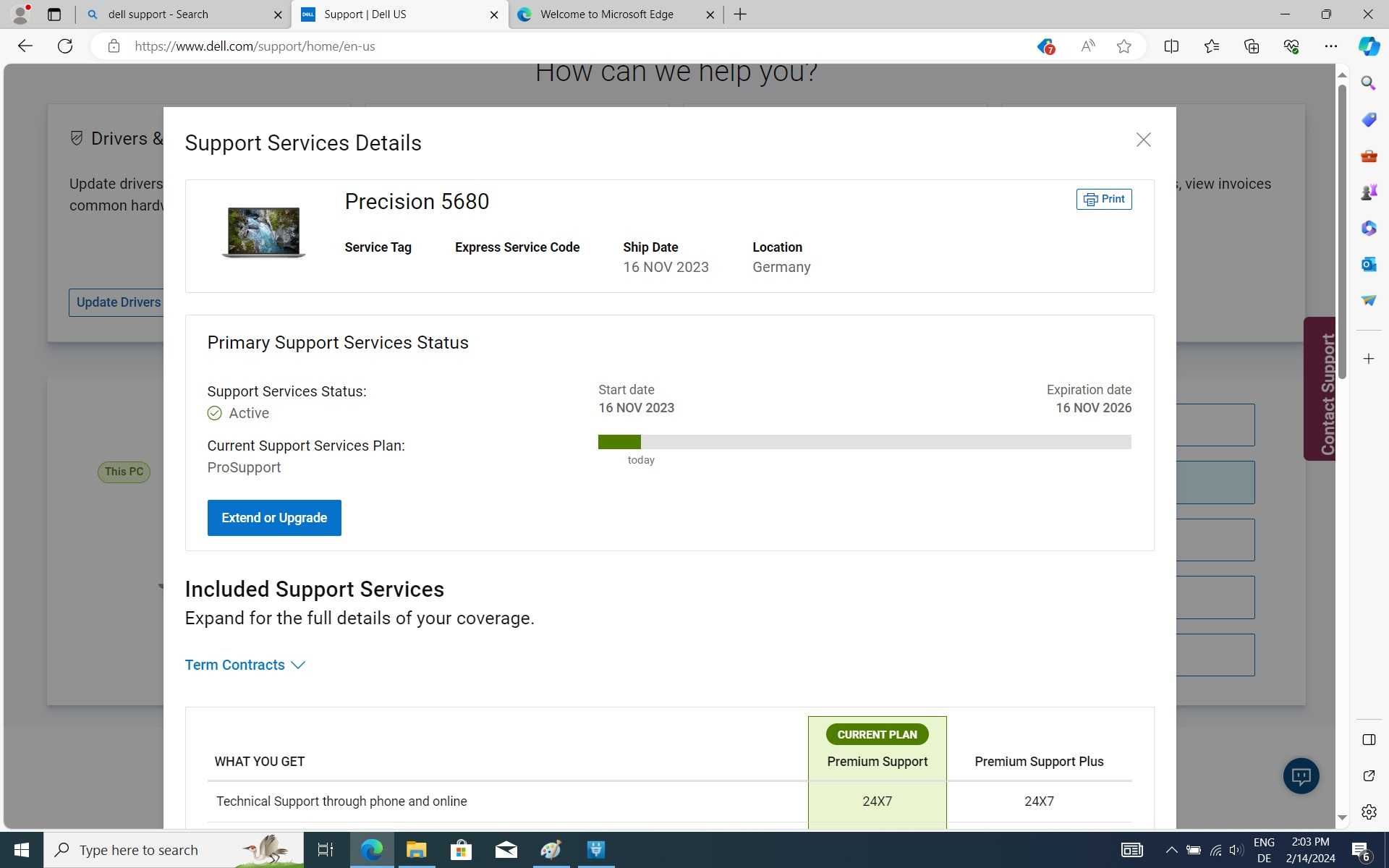Open Edge shopping coupons icon
1389x868 pixels.
[1046, 46]
